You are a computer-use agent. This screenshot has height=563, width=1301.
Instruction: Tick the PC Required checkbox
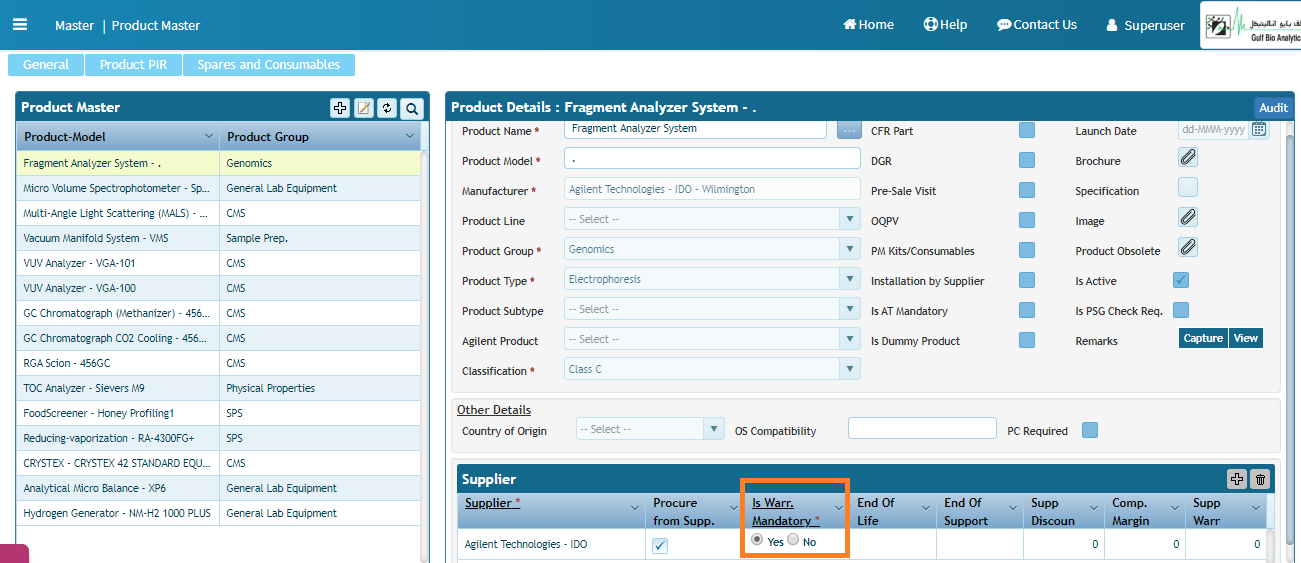pyautogui.click(x=1090, y=430)
